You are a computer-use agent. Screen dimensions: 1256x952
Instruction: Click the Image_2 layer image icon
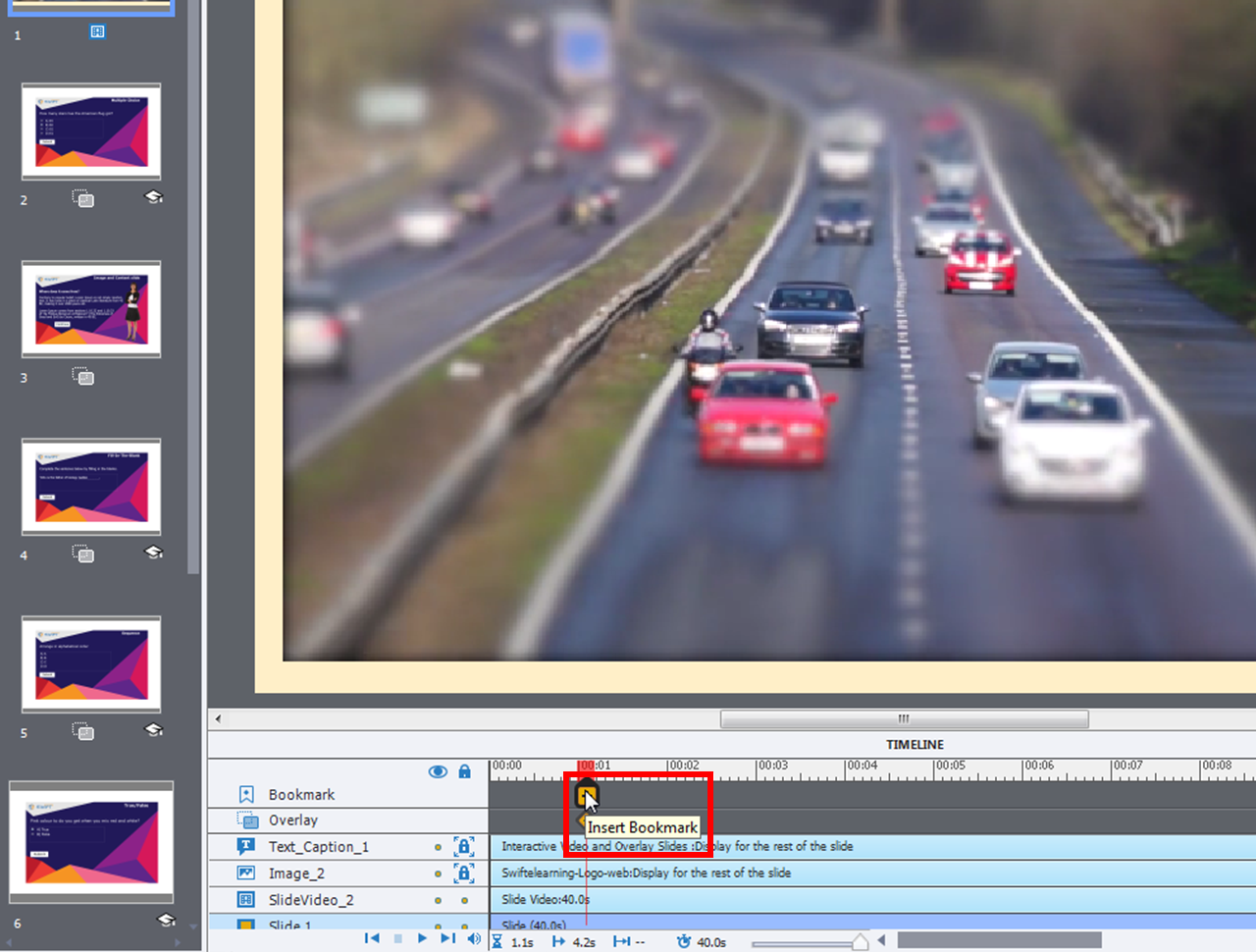coord(246,873)
